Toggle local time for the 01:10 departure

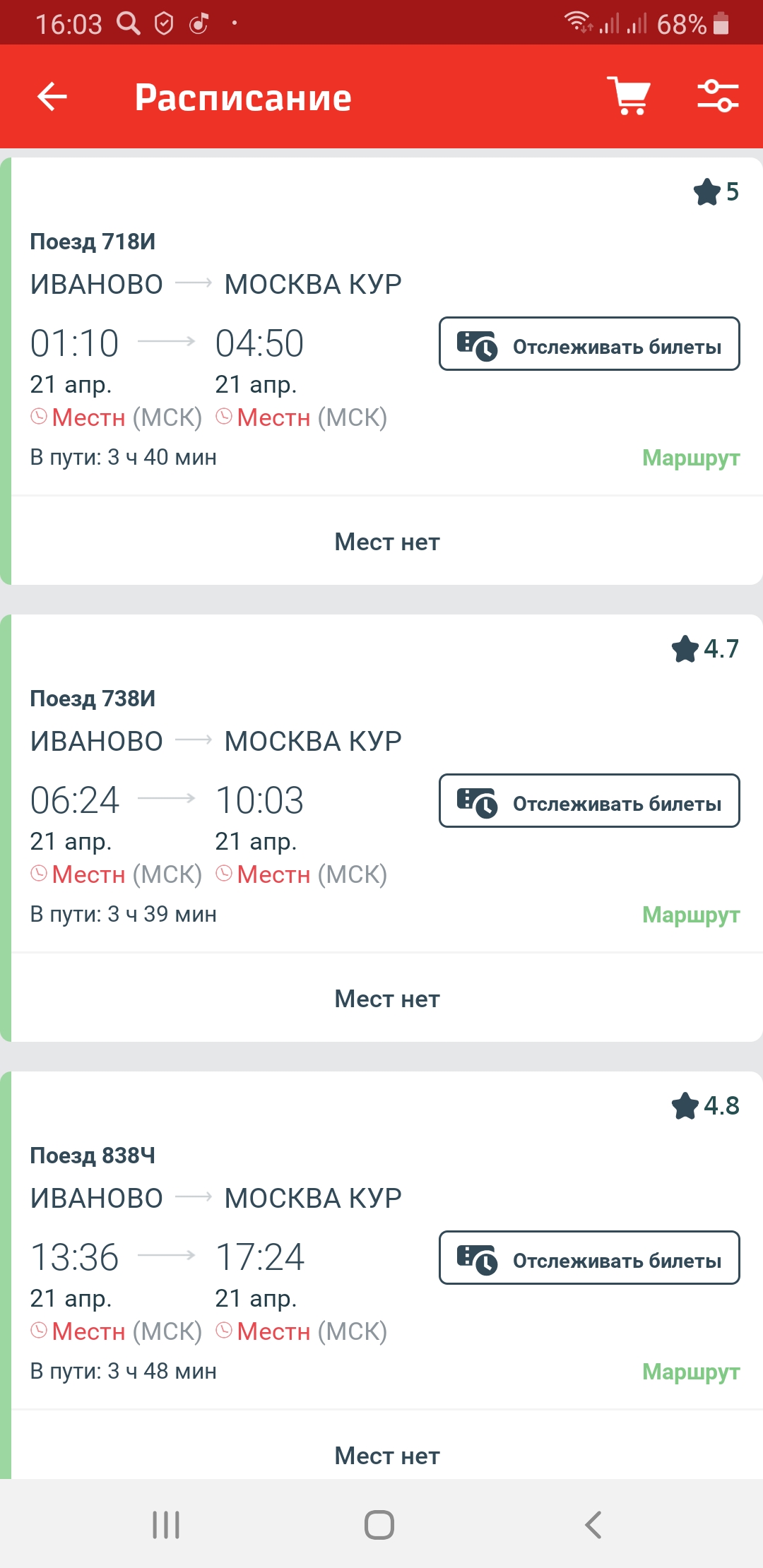[115, 417]
